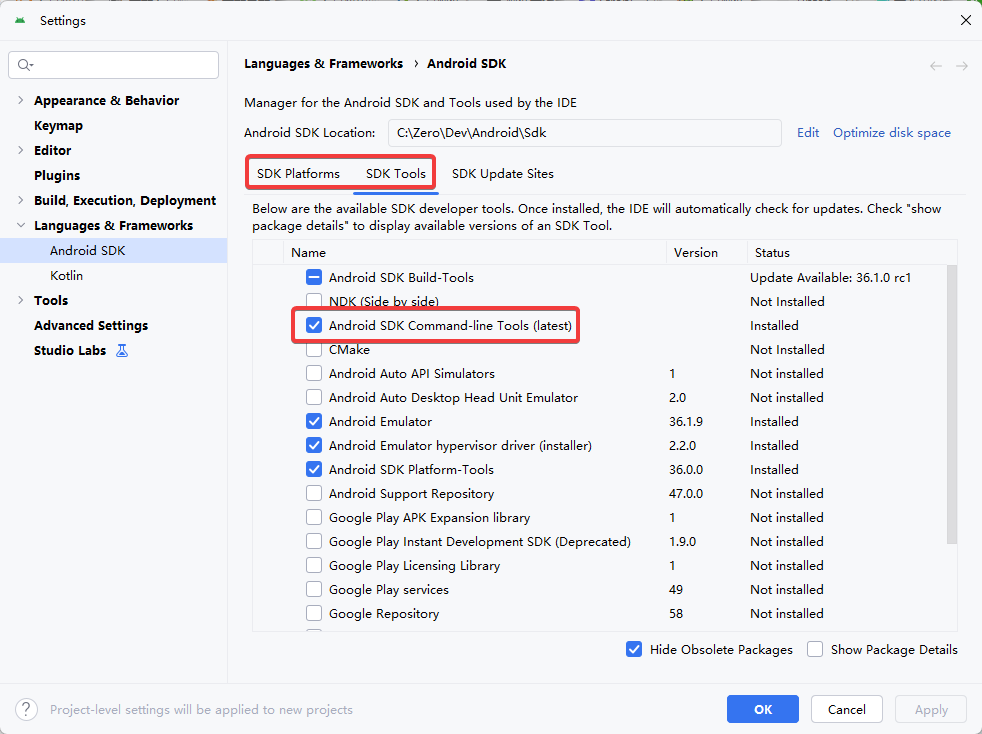Click the Studio Labs flask icon
Screen dimensions: 982x734
tap(122, 351)
